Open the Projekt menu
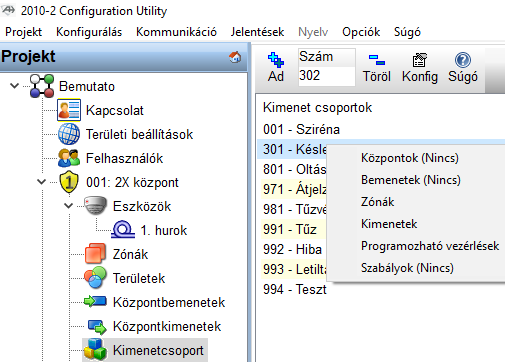 click(x=23, y=32)
